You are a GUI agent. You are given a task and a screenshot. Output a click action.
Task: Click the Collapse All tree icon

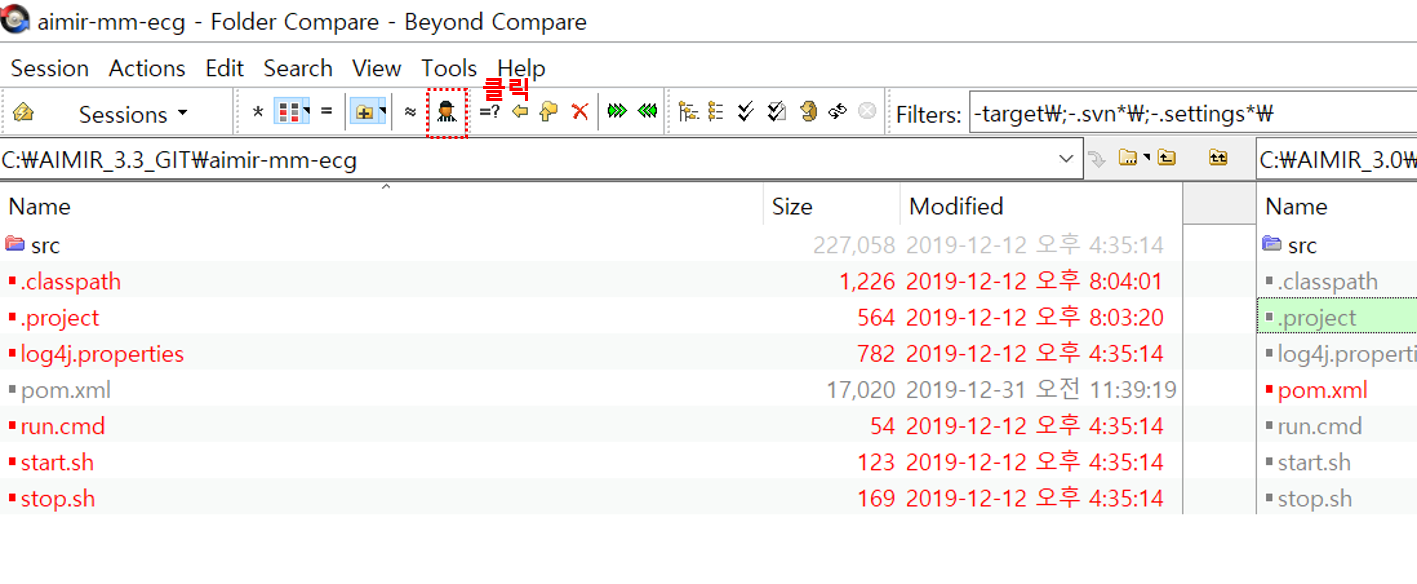(716, 112)
